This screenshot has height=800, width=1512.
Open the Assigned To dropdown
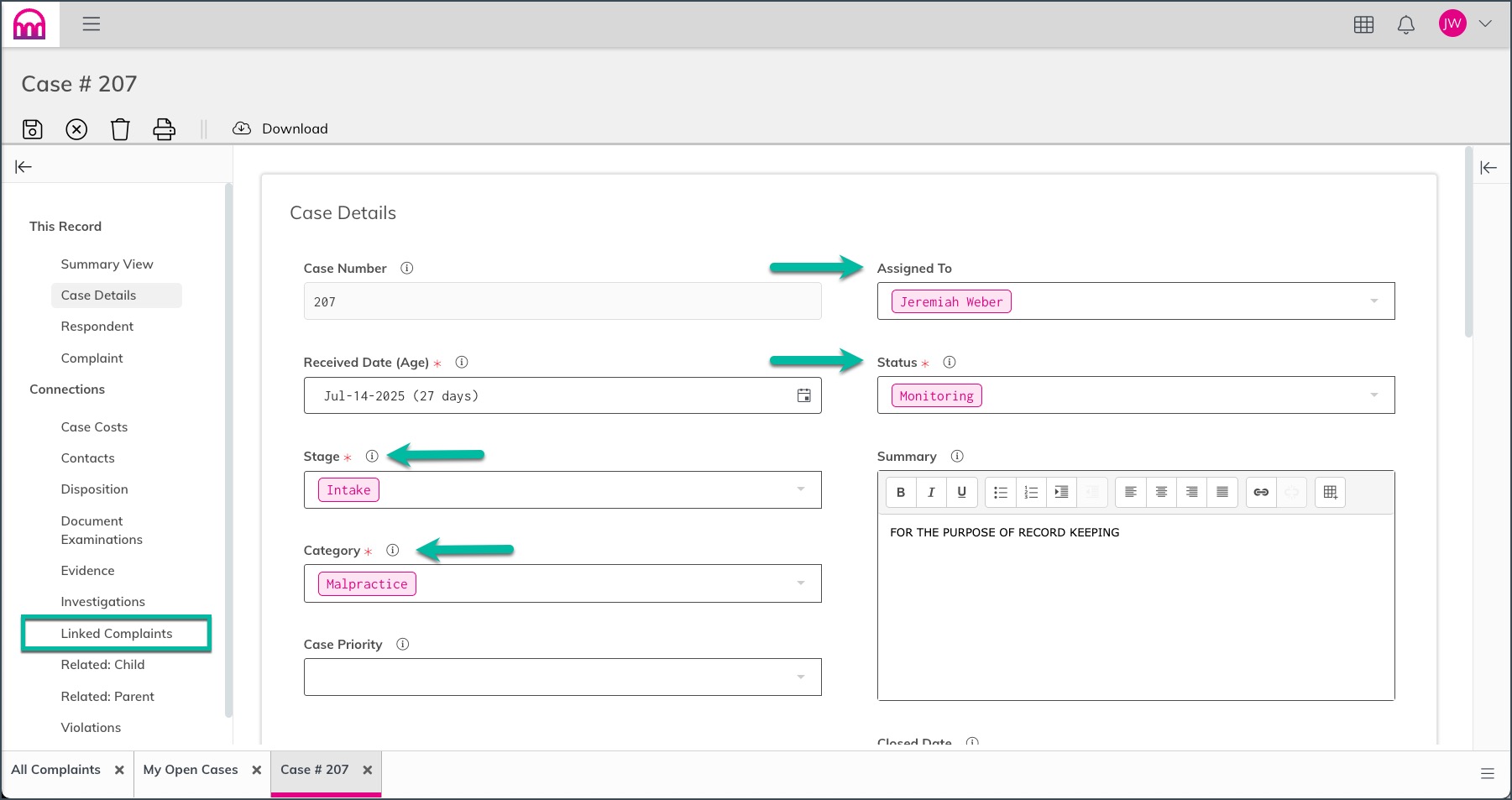[x=1136, y=301]
